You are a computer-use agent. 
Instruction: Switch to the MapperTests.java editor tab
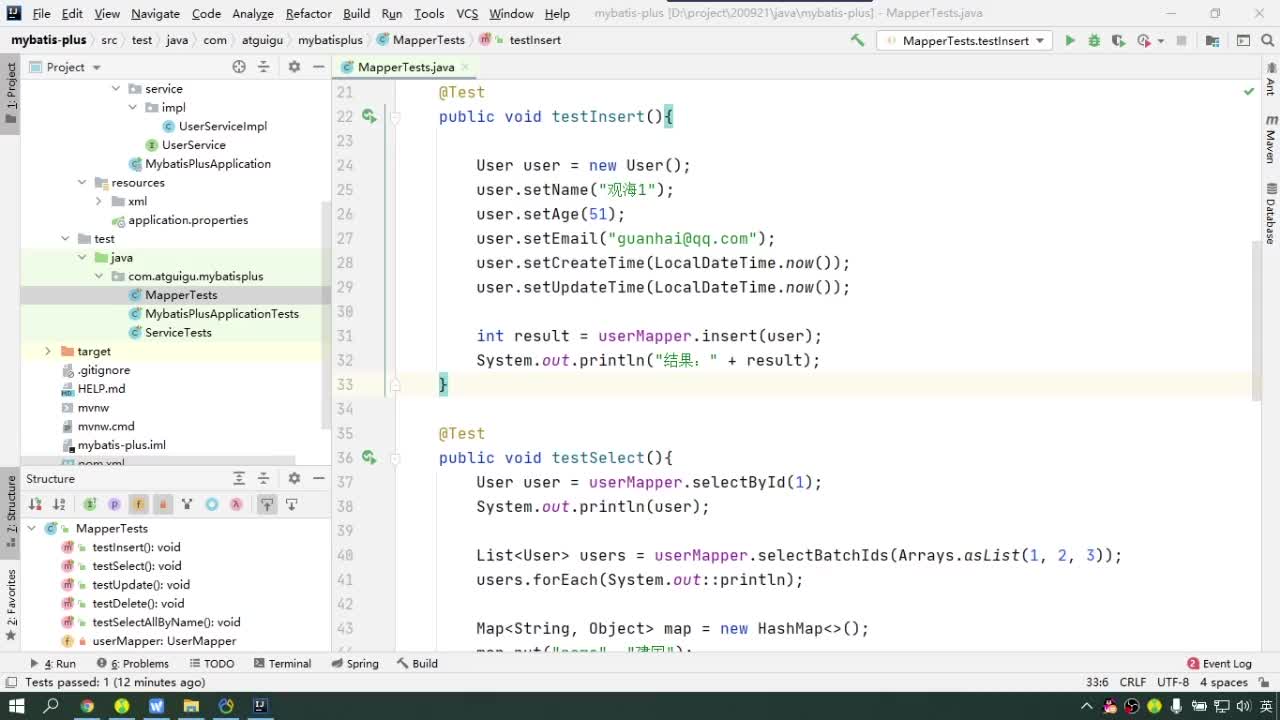click(406, 67)
